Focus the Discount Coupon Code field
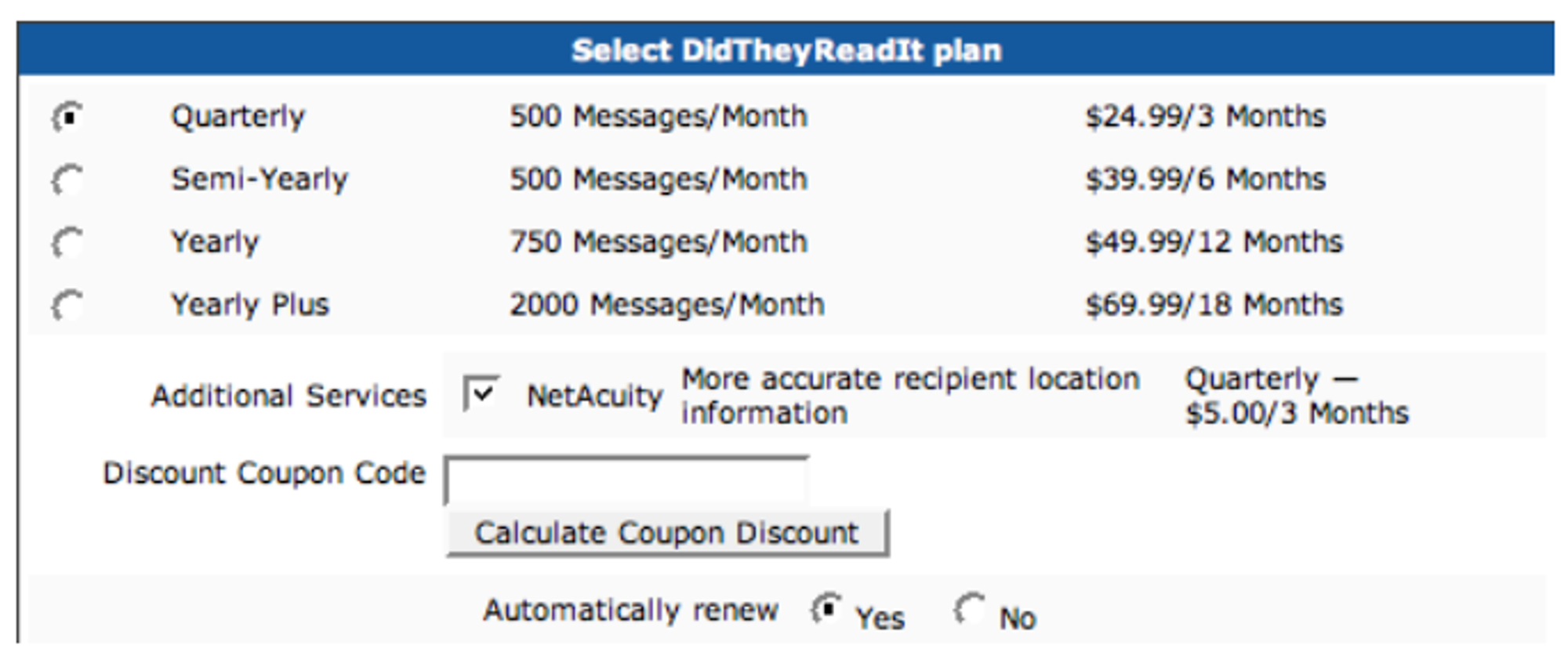The image size is (1568, 663). (x=626, y=480)
